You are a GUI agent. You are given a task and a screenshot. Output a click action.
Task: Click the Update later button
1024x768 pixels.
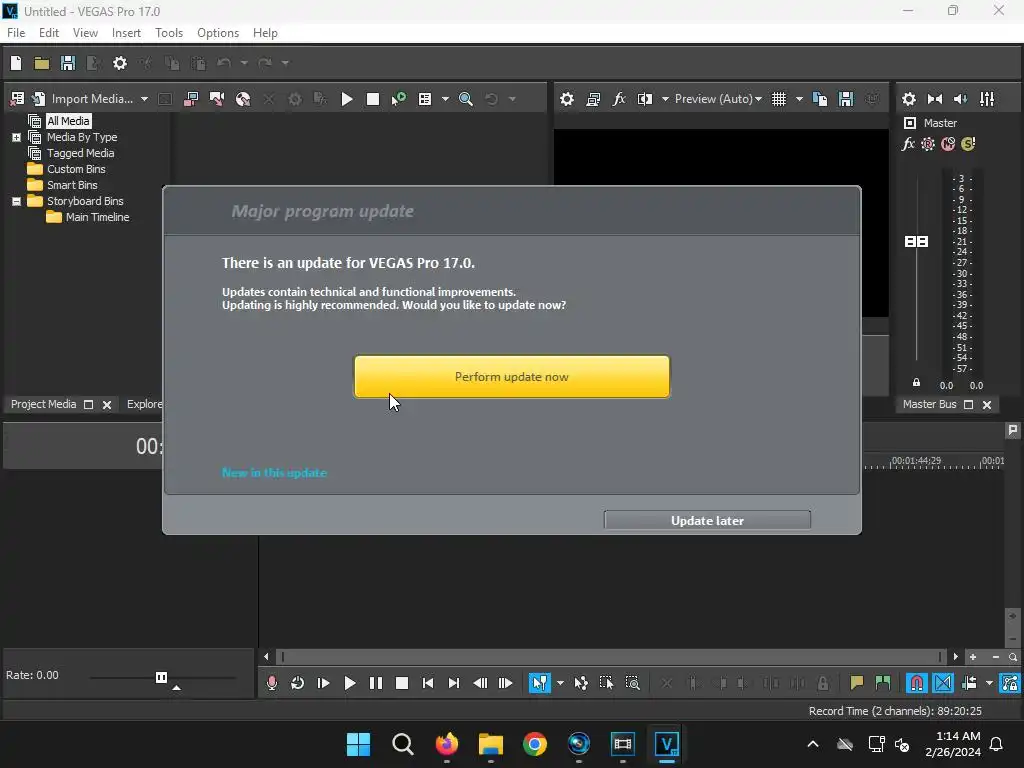[707, 520]
